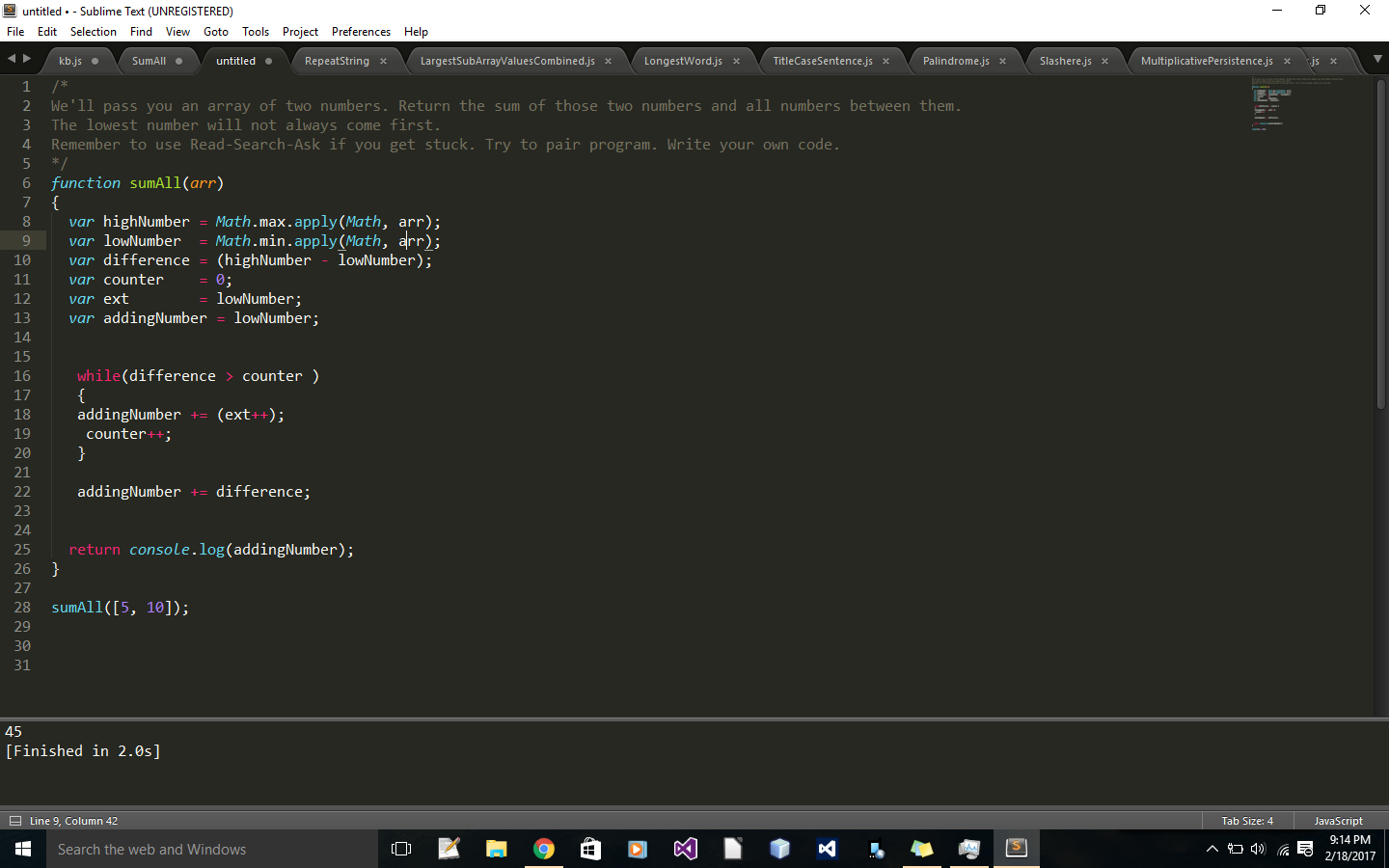Image resolution: width=1389 pixels, height=868 pixels.
Task: Switch to the SumAll tab
Action: pos(151,60)
